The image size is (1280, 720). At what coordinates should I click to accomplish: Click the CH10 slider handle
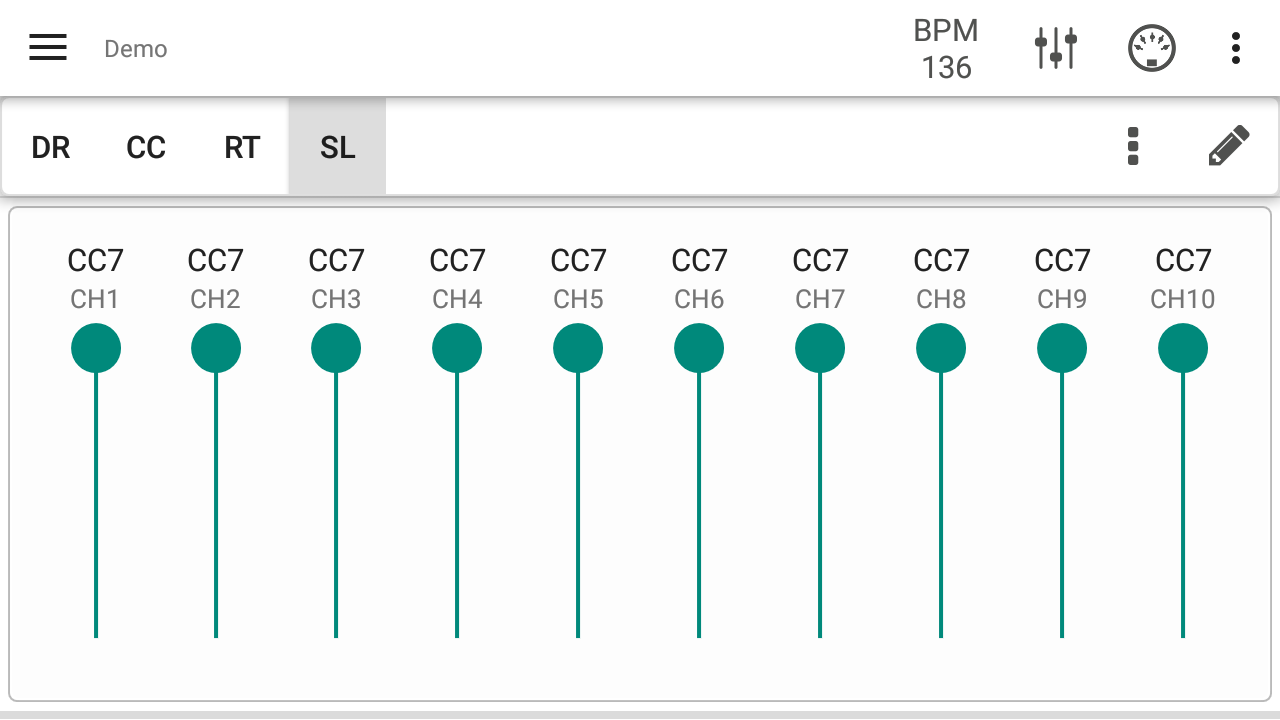click(1183, 349)
